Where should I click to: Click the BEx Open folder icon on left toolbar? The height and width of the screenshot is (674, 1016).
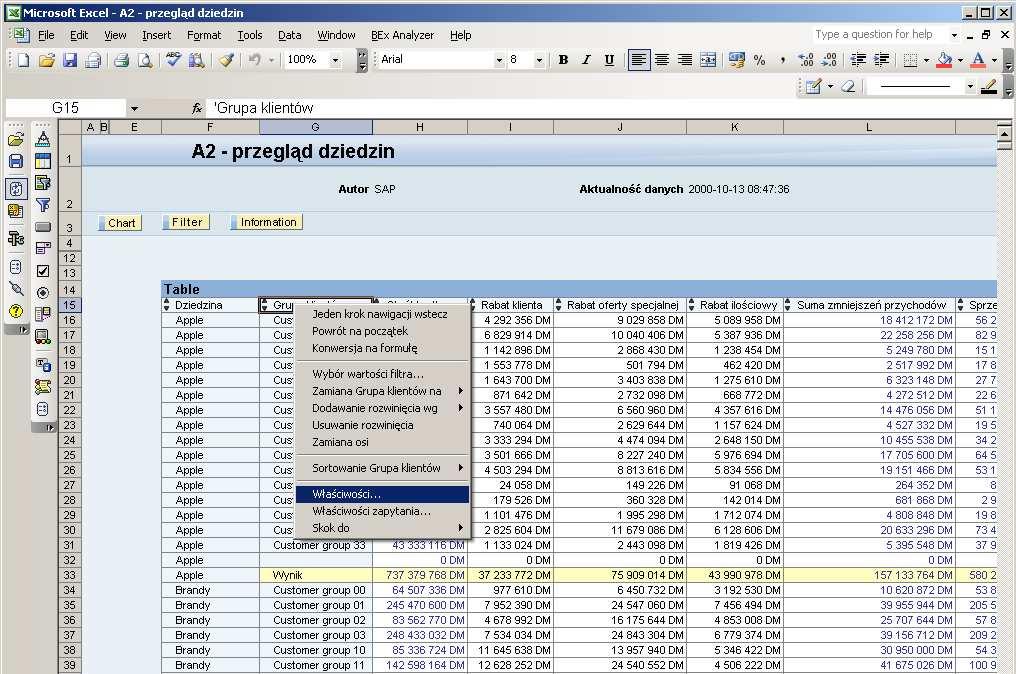coord(16,139)
